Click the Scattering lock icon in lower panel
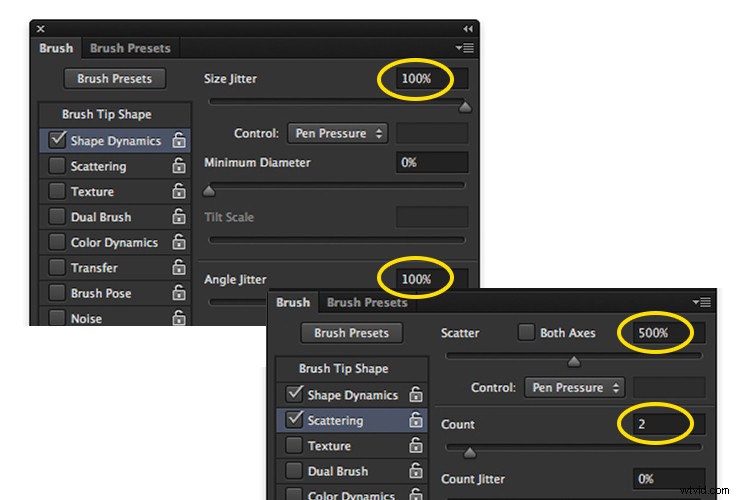This screenshot has width=750, height=500. (x=416, y=420)
